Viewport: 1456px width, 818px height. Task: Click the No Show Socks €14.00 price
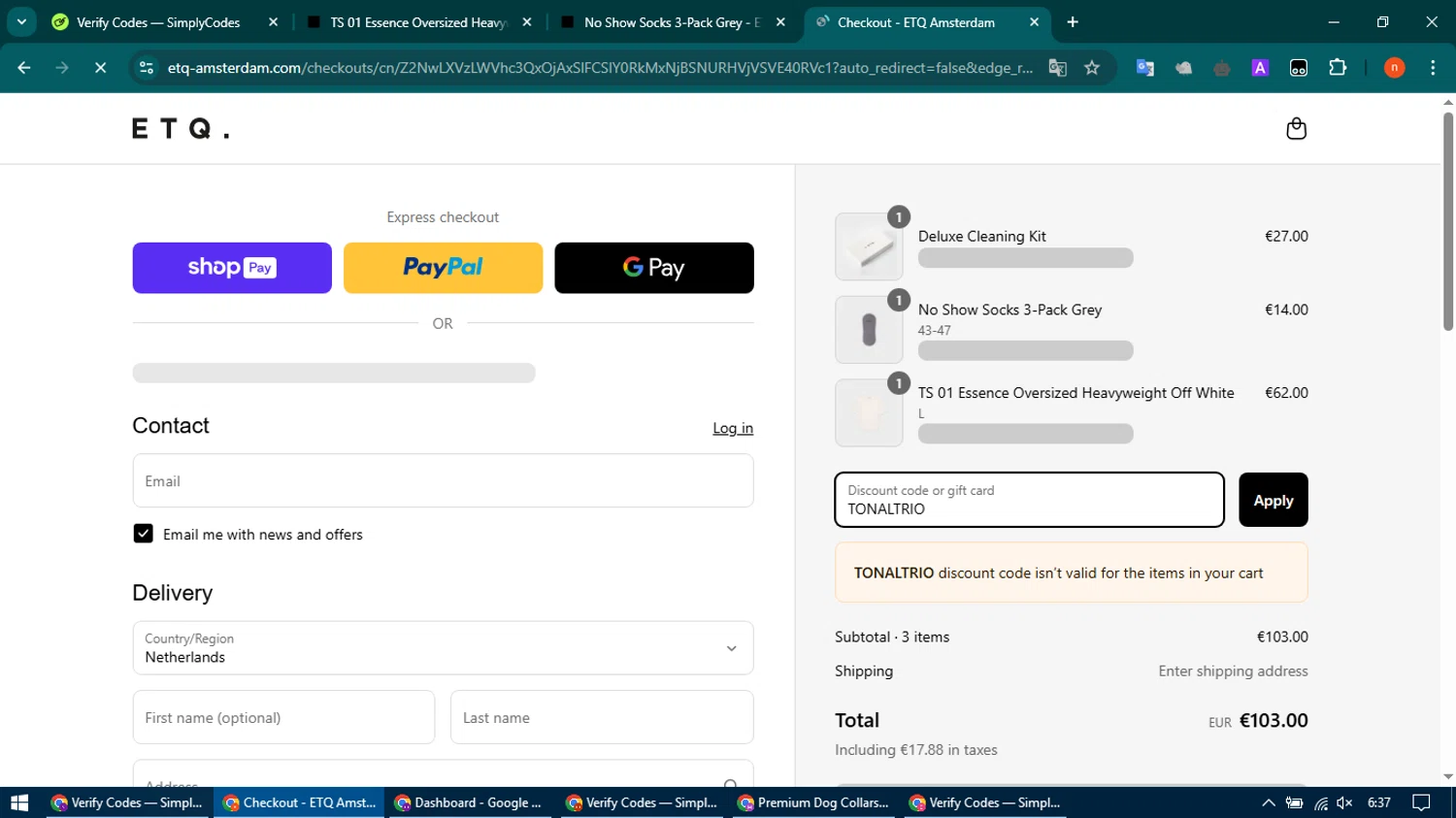[x=1286, y=311]
